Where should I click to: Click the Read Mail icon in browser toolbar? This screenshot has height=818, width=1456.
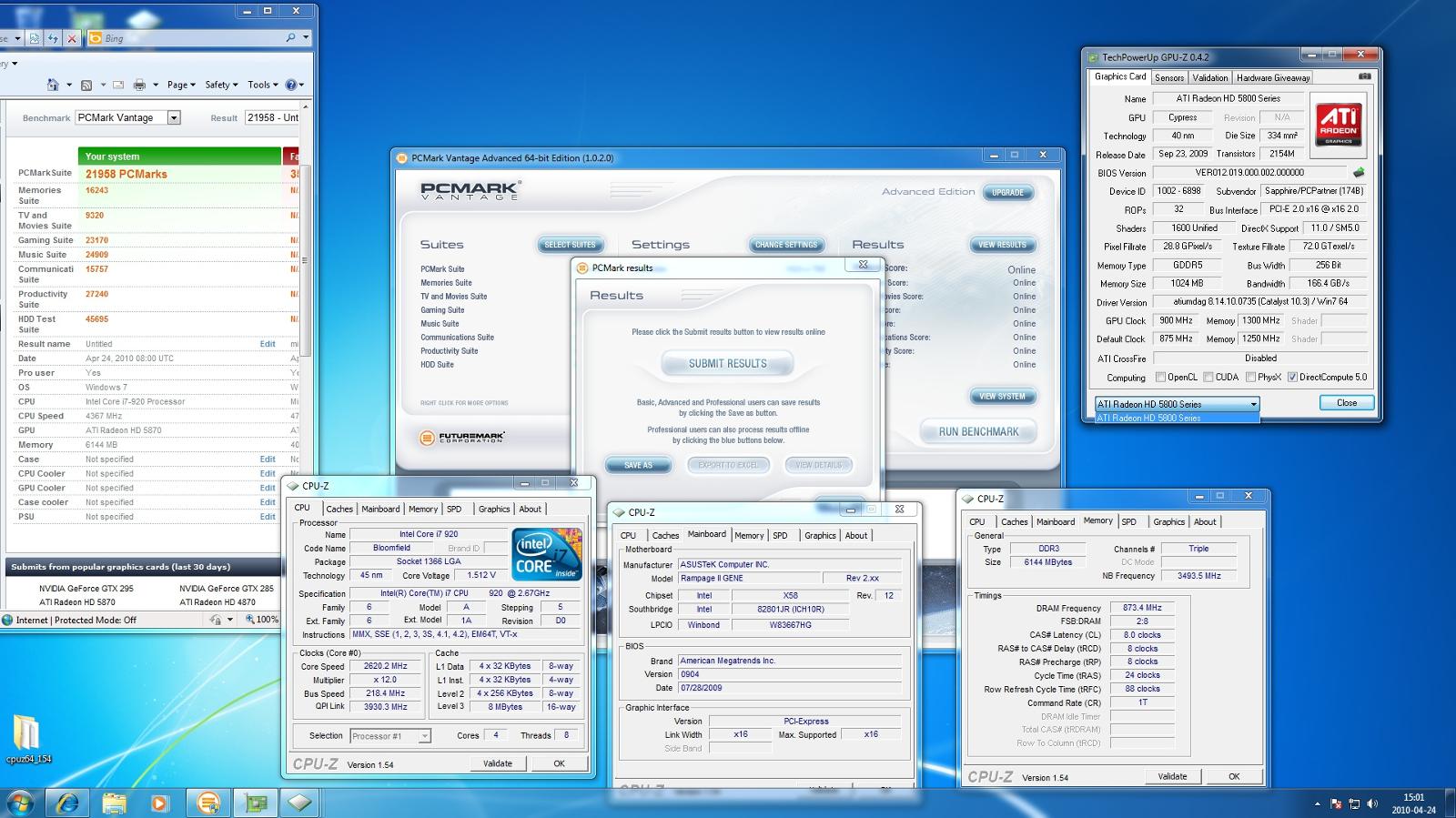118,85
